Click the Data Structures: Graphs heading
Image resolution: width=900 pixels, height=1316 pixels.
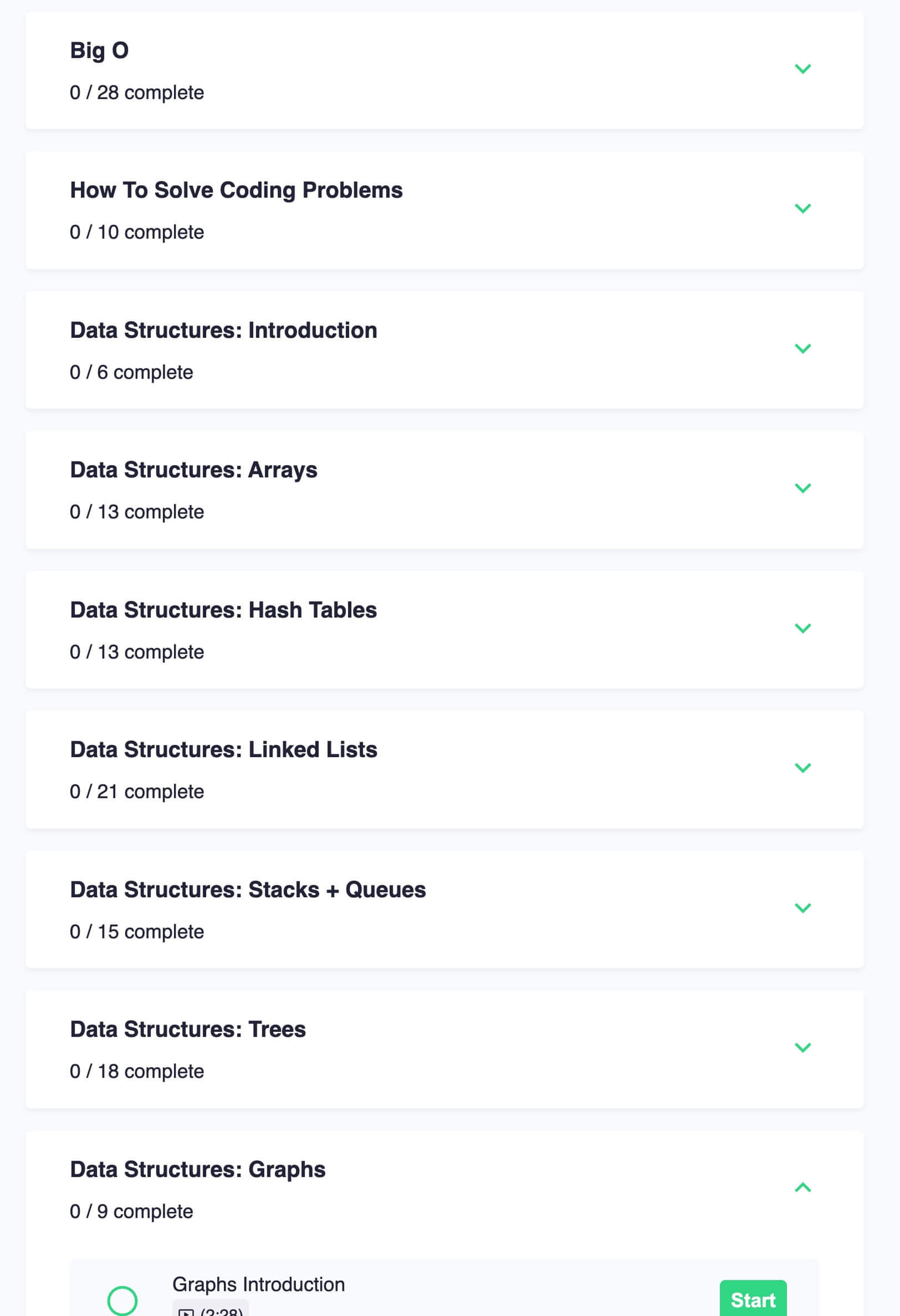[197, 1169]
